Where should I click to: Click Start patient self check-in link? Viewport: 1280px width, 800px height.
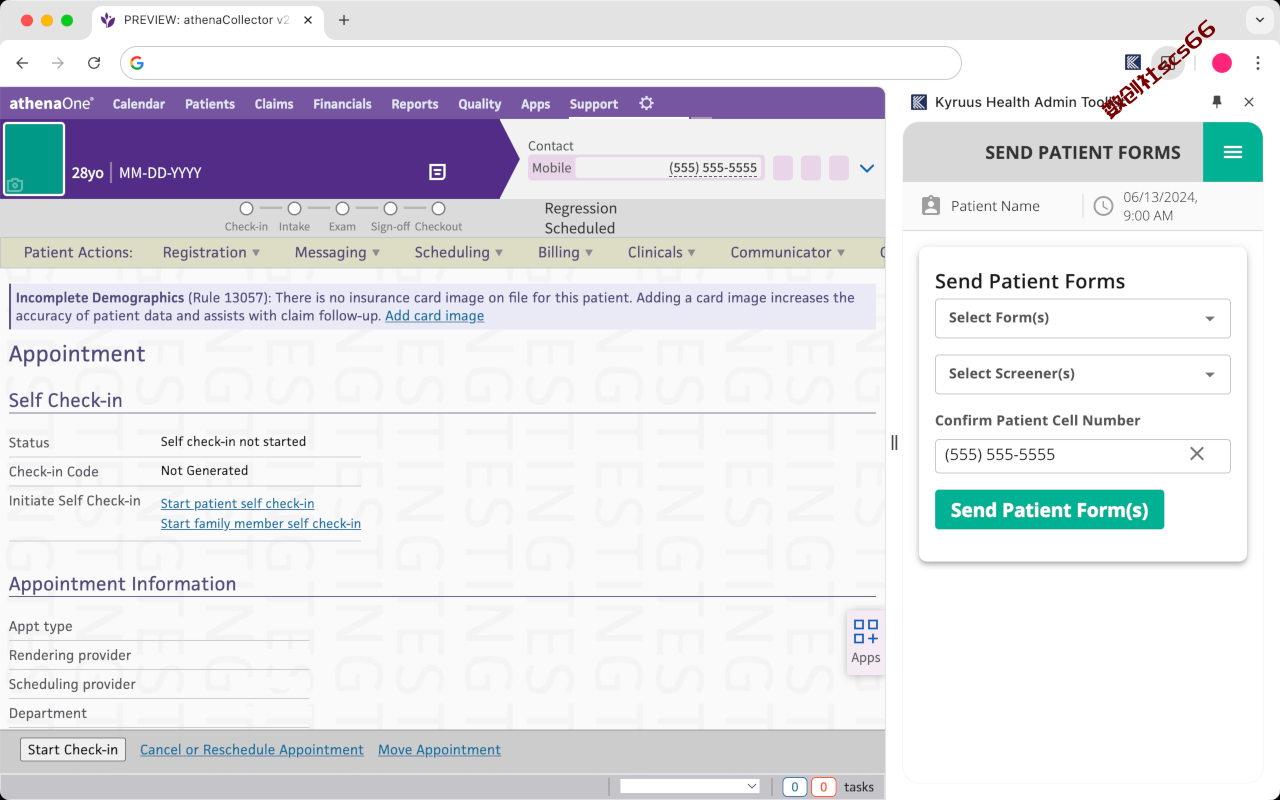(238, 504)
